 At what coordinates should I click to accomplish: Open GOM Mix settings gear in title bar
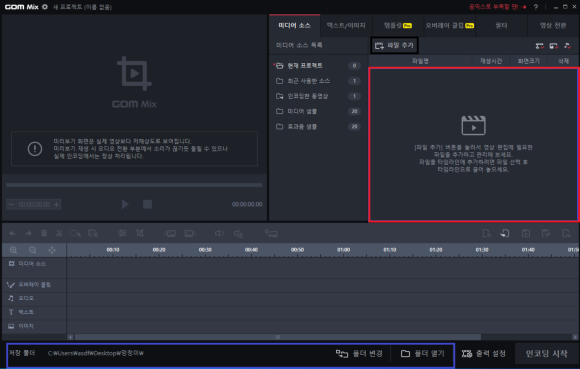(x=45, y=7)
